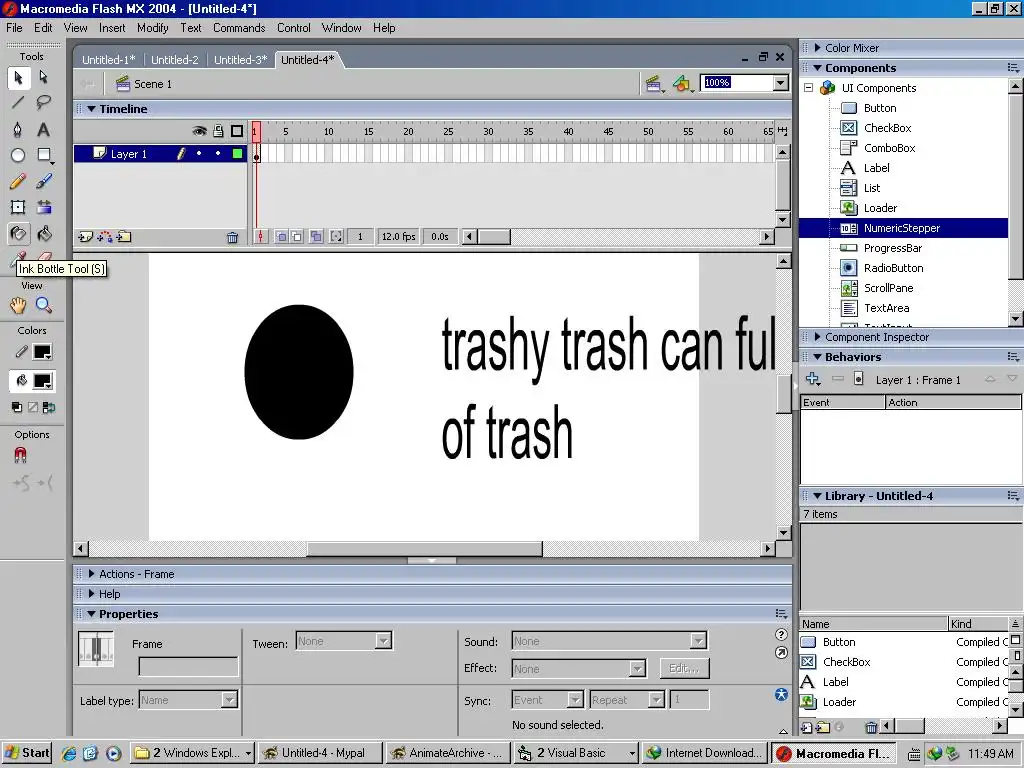Click the Insert Layer Folder icon
Viewport: 1024px width, 768px height.
point(124,237)
